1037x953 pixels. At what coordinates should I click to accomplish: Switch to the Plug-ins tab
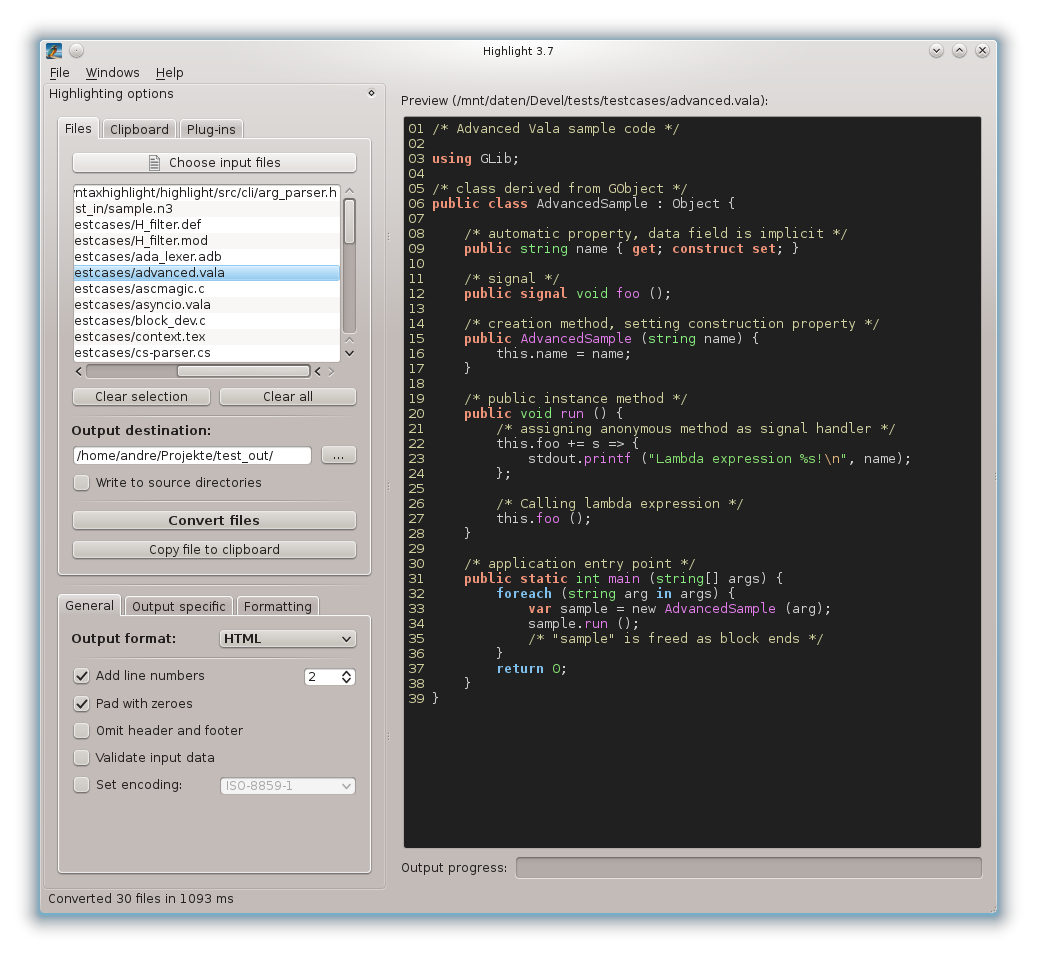211,130
